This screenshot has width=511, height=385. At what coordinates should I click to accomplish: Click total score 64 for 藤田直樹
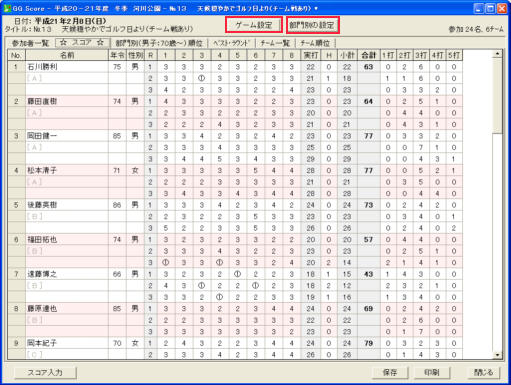[368, 101]
